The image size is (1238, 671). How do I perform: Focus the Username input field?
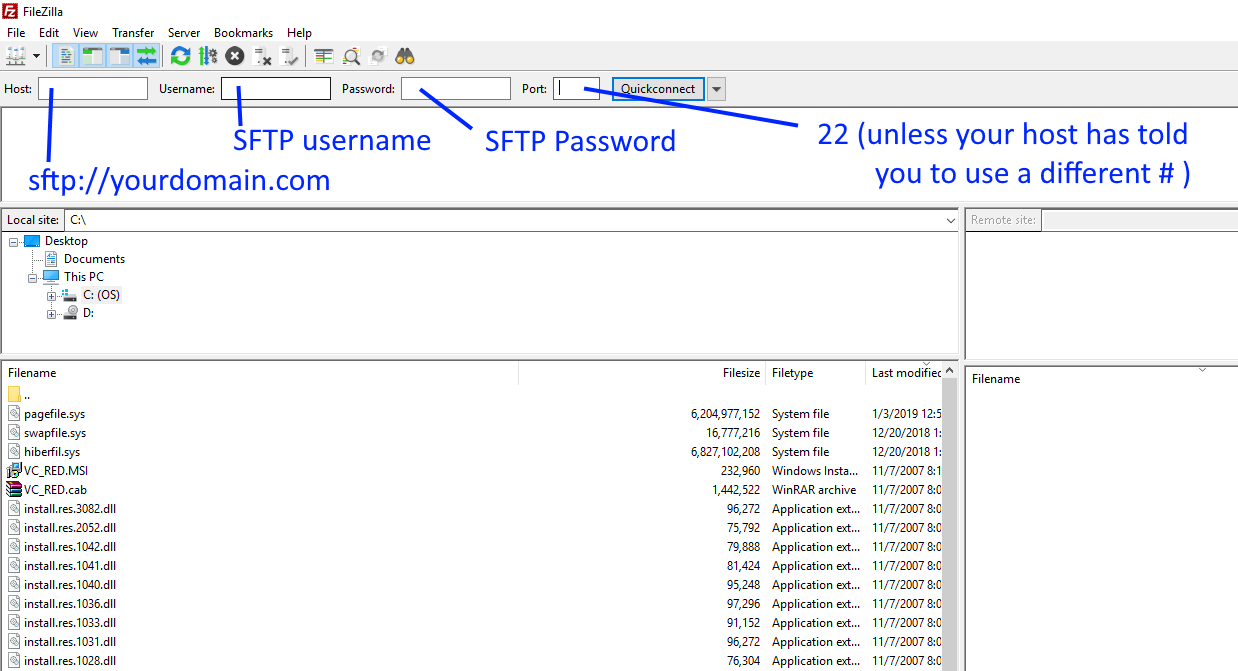pyautogui.click(x=276, y=88)
